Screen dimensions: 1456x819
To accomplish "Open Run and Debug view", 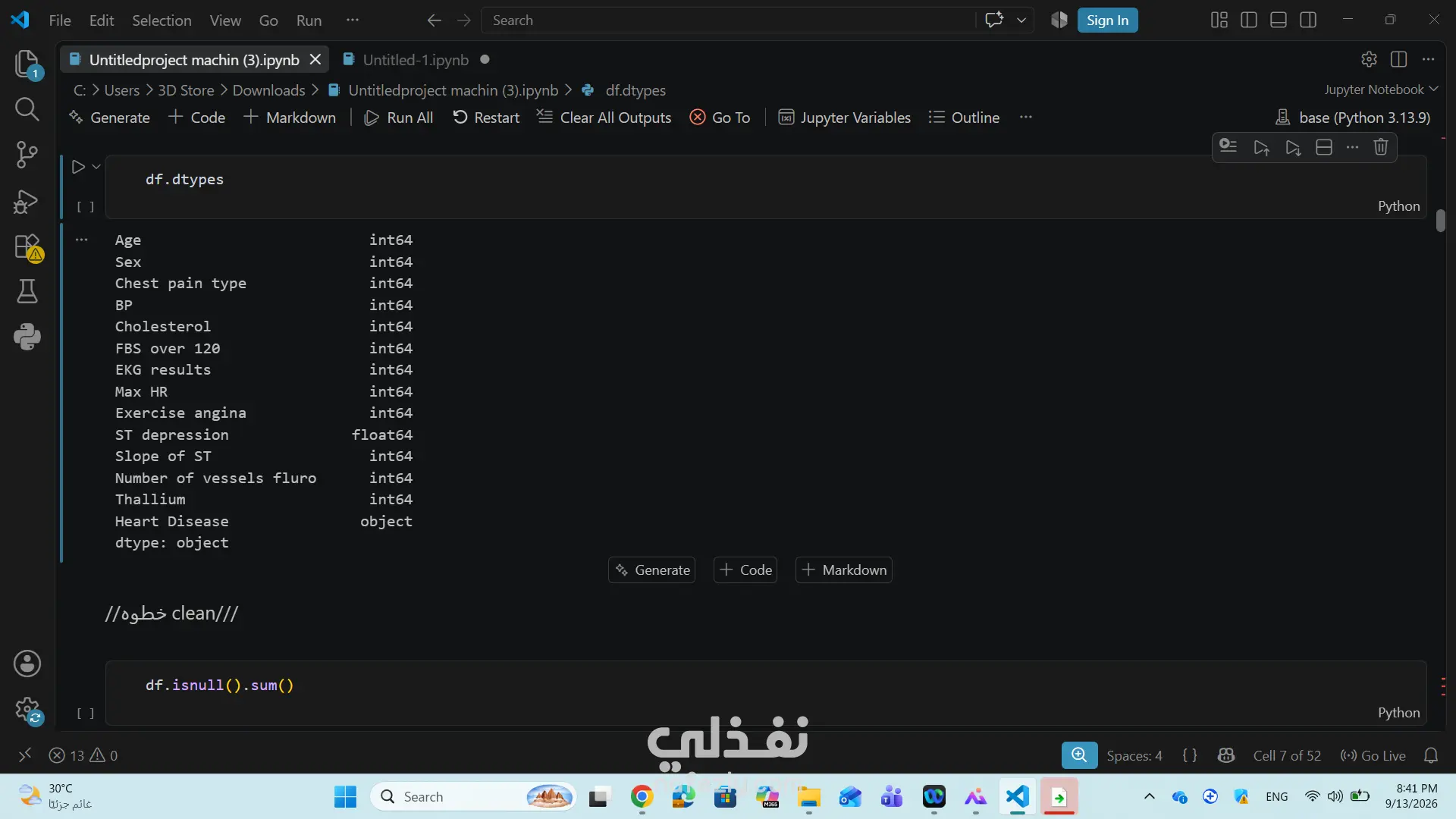I will point(27,201).
